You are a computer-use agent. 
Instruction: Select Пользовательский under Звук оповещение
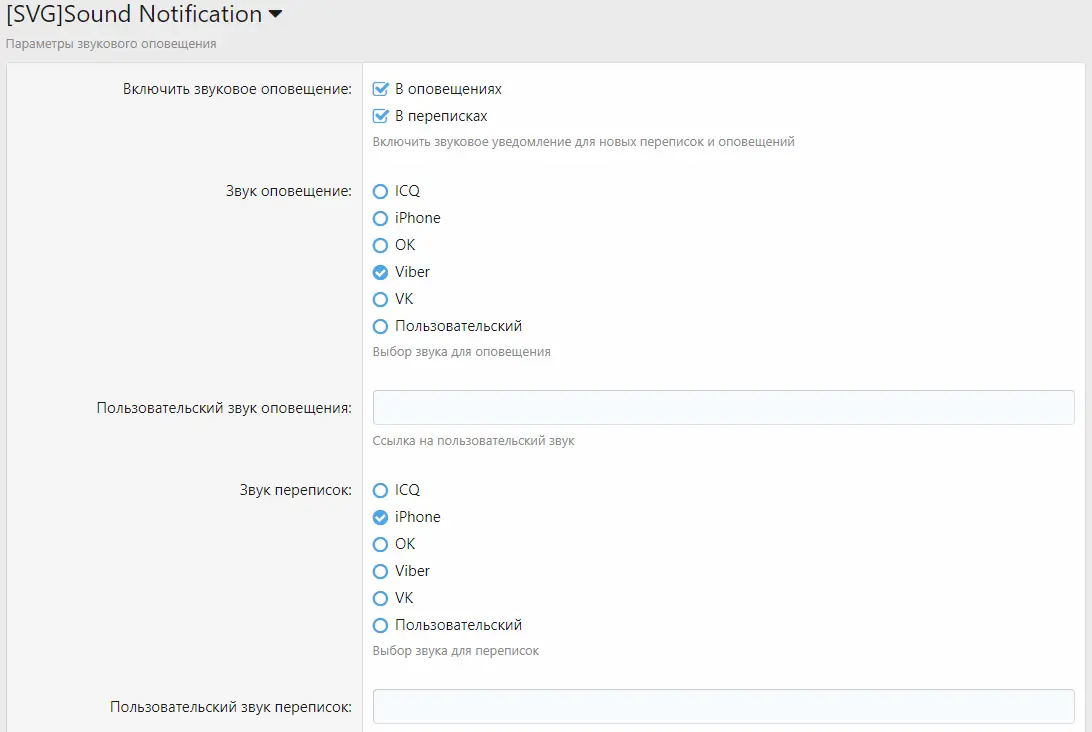[x=380, y=326]
